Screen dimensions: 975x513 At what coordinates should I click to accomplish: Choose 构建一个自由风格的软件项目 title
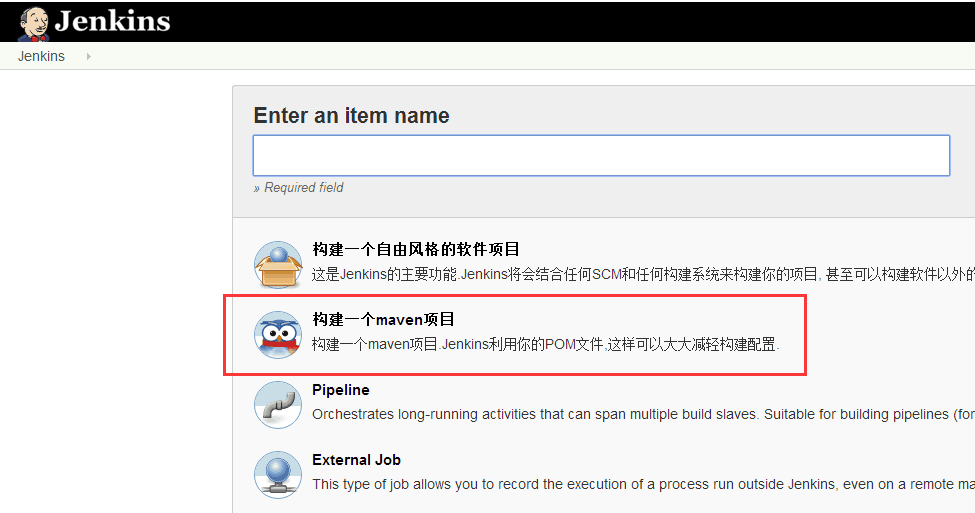tap(415, 249)
